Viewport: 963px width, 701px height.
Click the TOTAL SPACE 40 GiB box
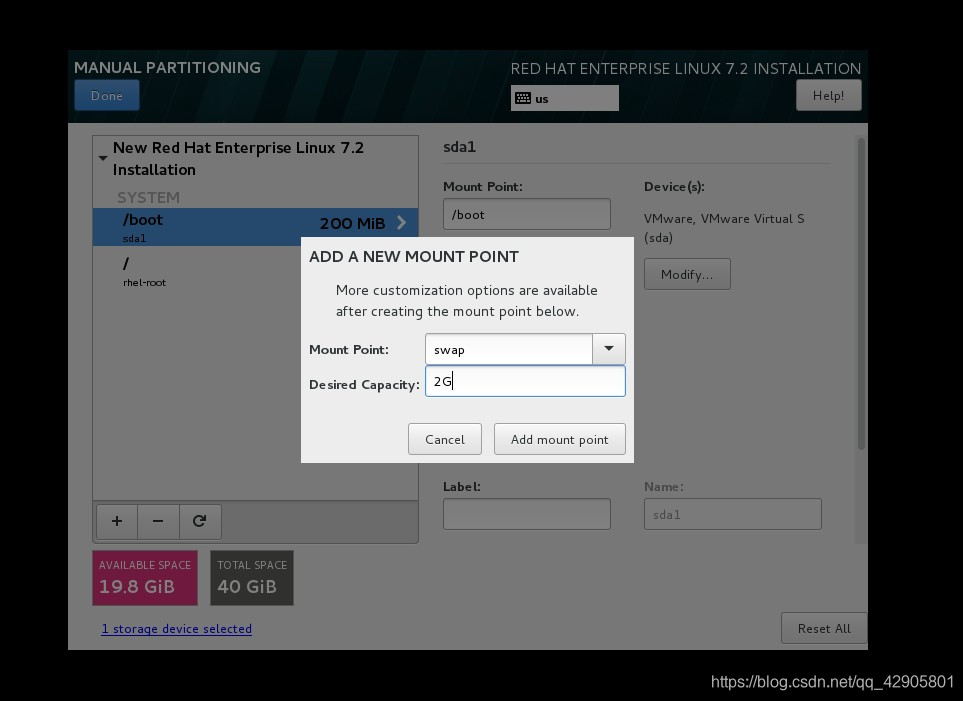tap(252, 578)
